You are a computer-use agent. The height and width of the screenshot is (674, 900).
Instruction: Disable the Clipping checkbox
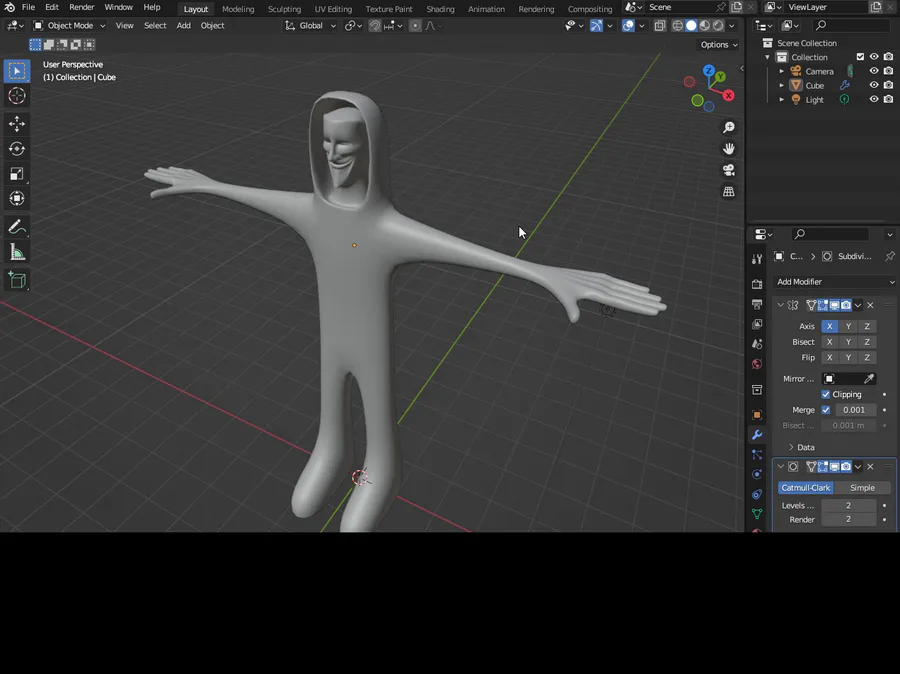click(826, 394)
